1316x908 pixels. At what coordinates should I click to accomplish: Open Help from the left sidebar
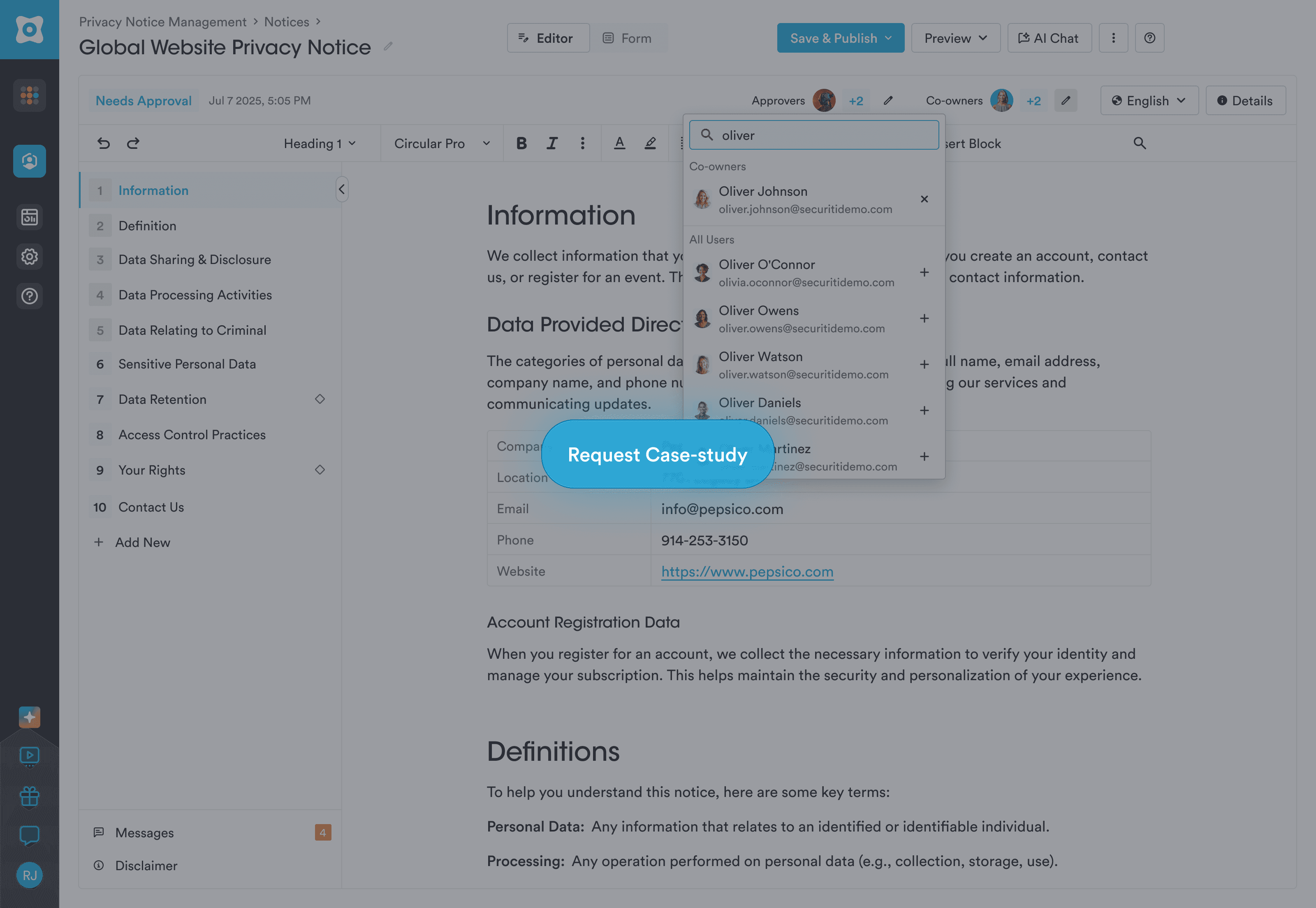[29, 296]
